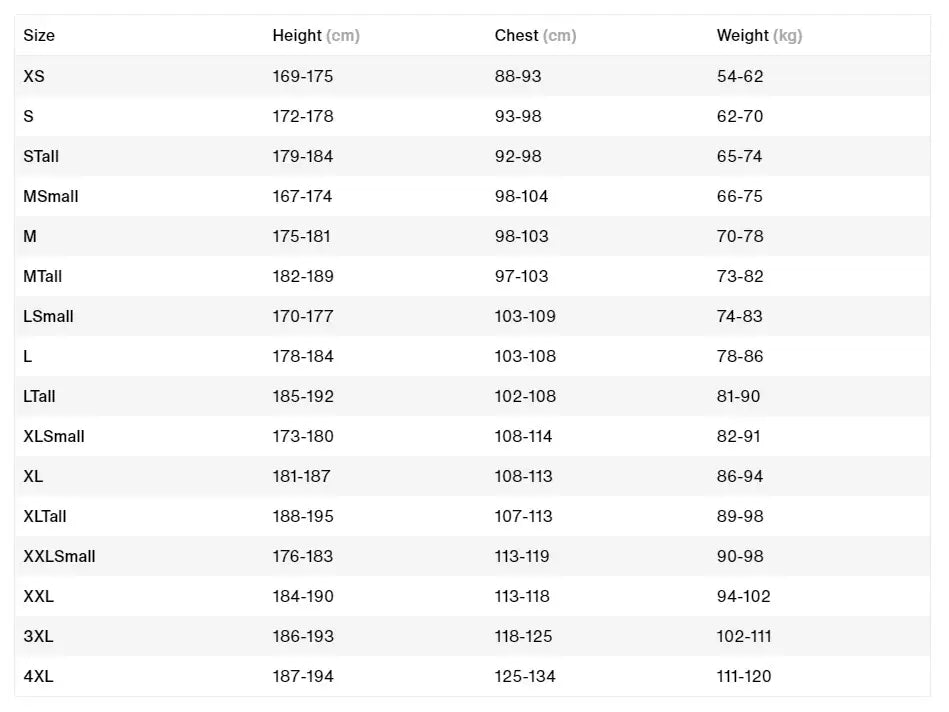
Task: Click the Chest (cm) column header
Action: pos(535,36)
